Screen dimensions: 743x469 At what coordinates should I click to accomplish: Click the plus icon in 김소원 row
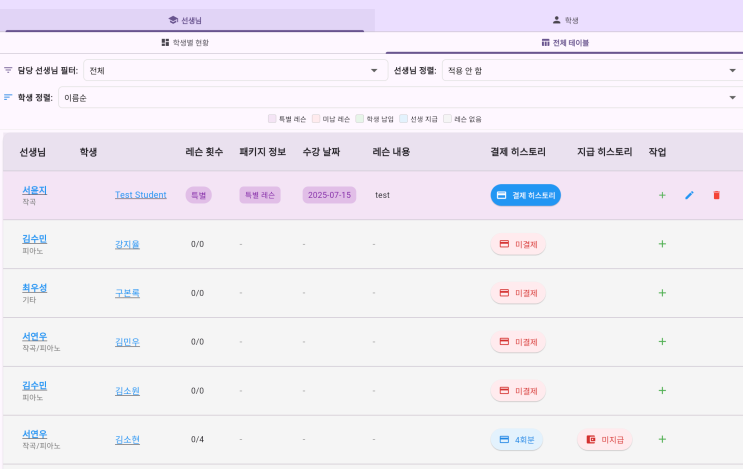click(x=662, y=390)
